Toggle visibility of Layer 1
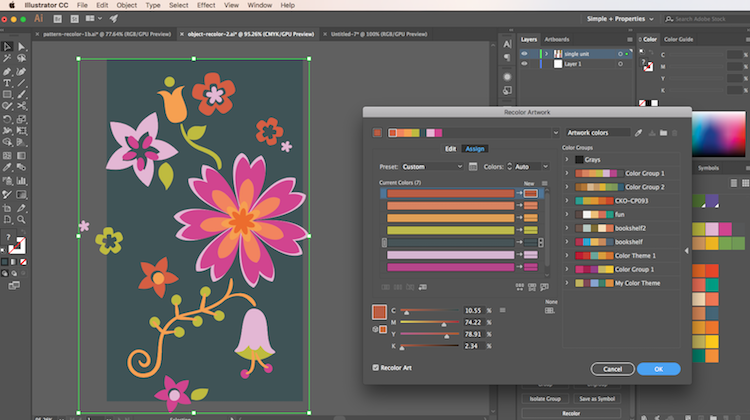Screen dimensions: 750x420 pos(525,63)
